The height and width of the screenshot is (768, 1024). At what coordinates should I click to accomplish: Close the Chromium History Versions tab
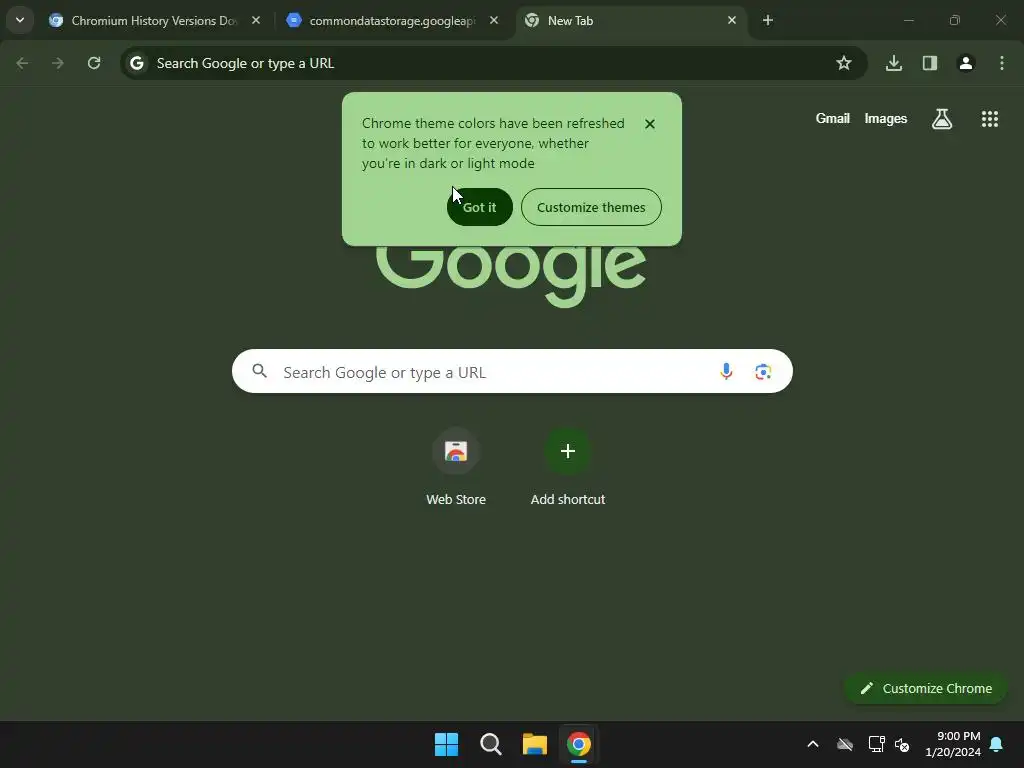pyautogui.click(x=256, y=21)
